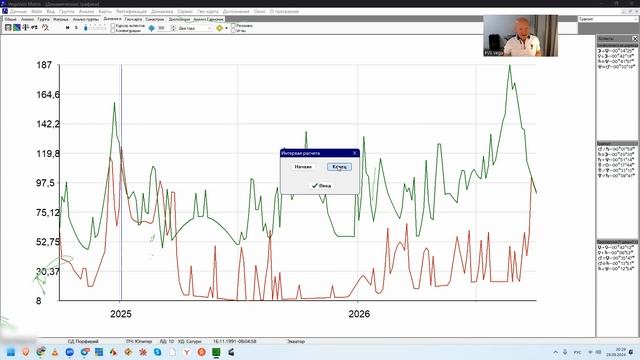Click the small blue figure icon in toolbar
The width and height of the screenshot is (640, 360).
tap(85, 28)
